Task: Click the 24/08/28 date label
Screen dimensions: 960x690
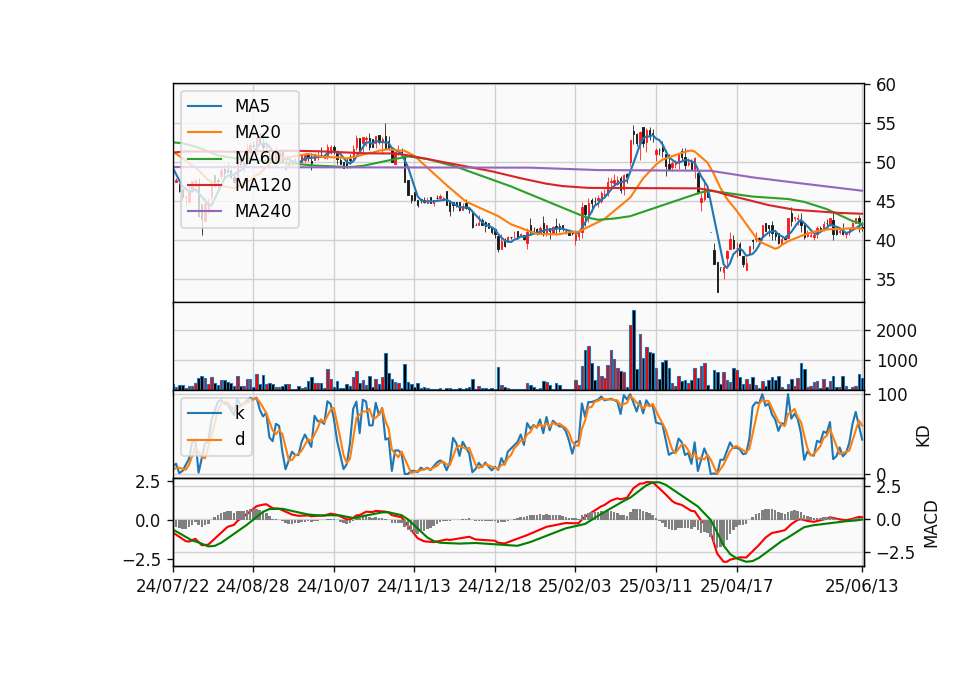Action: 253,586
